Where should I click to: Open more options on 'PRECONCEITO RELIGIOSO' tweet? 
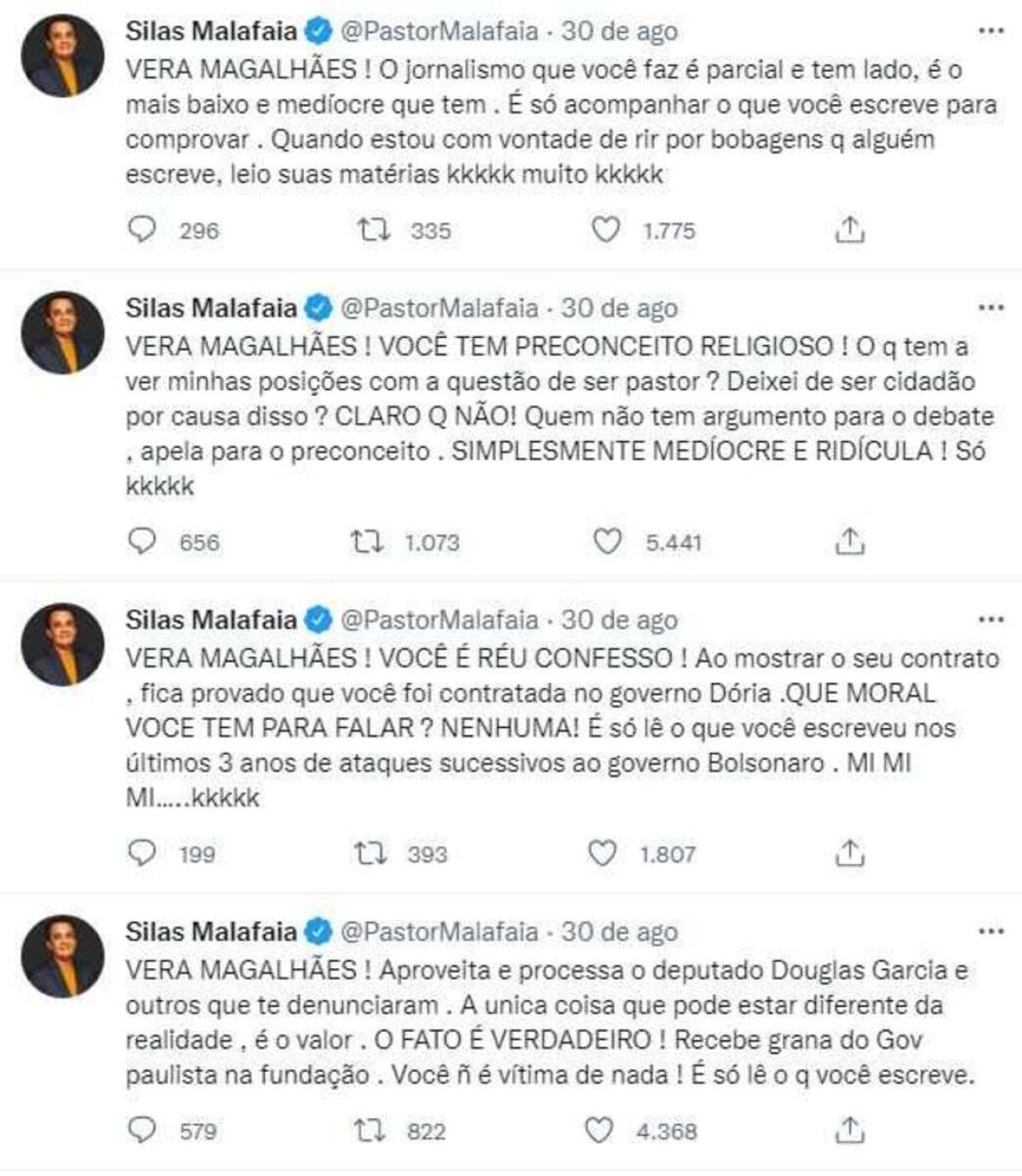click(990, 308)
